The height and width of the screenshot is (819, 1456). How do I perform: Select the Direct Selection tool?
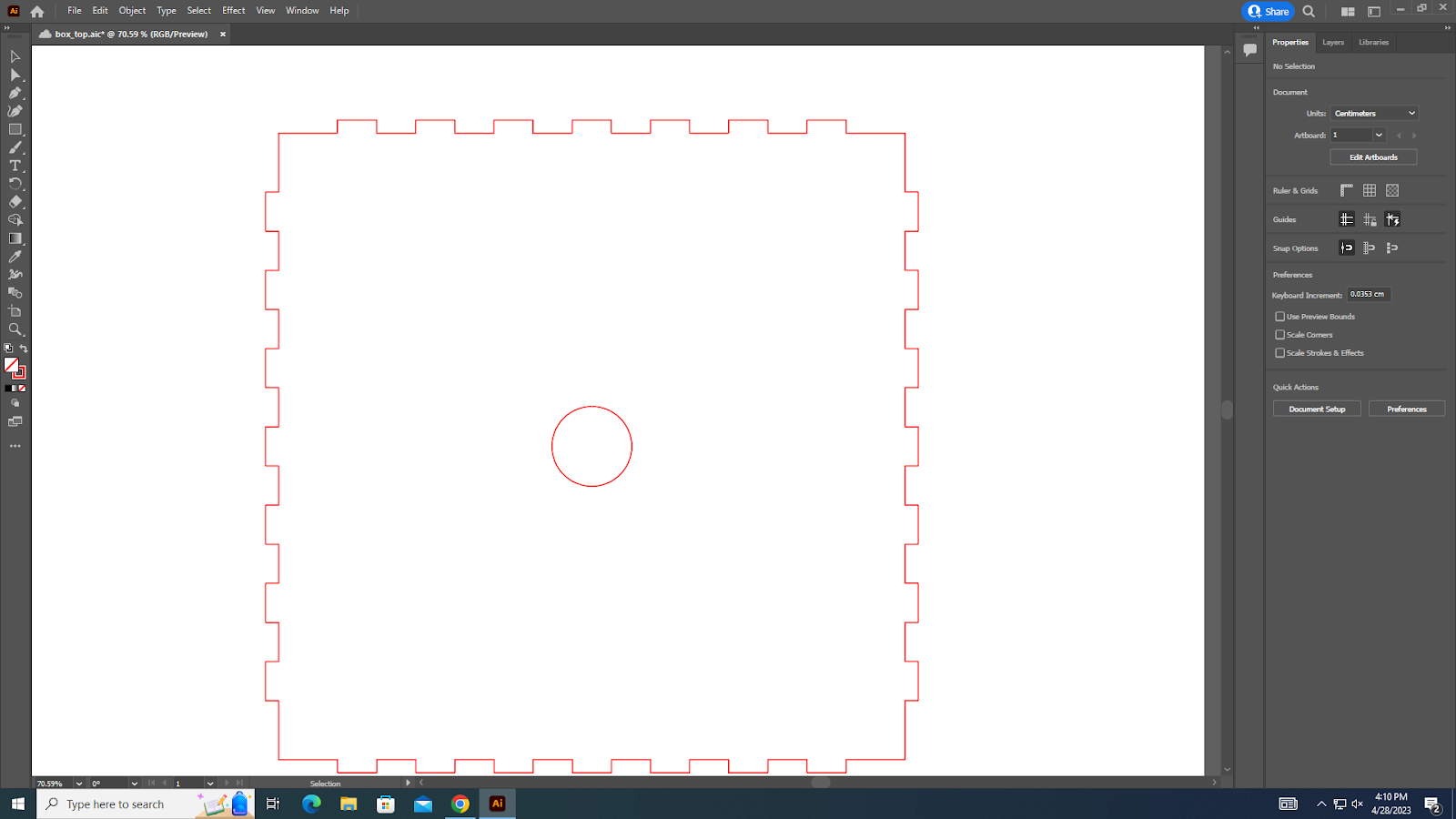click(x=15, y=75)
